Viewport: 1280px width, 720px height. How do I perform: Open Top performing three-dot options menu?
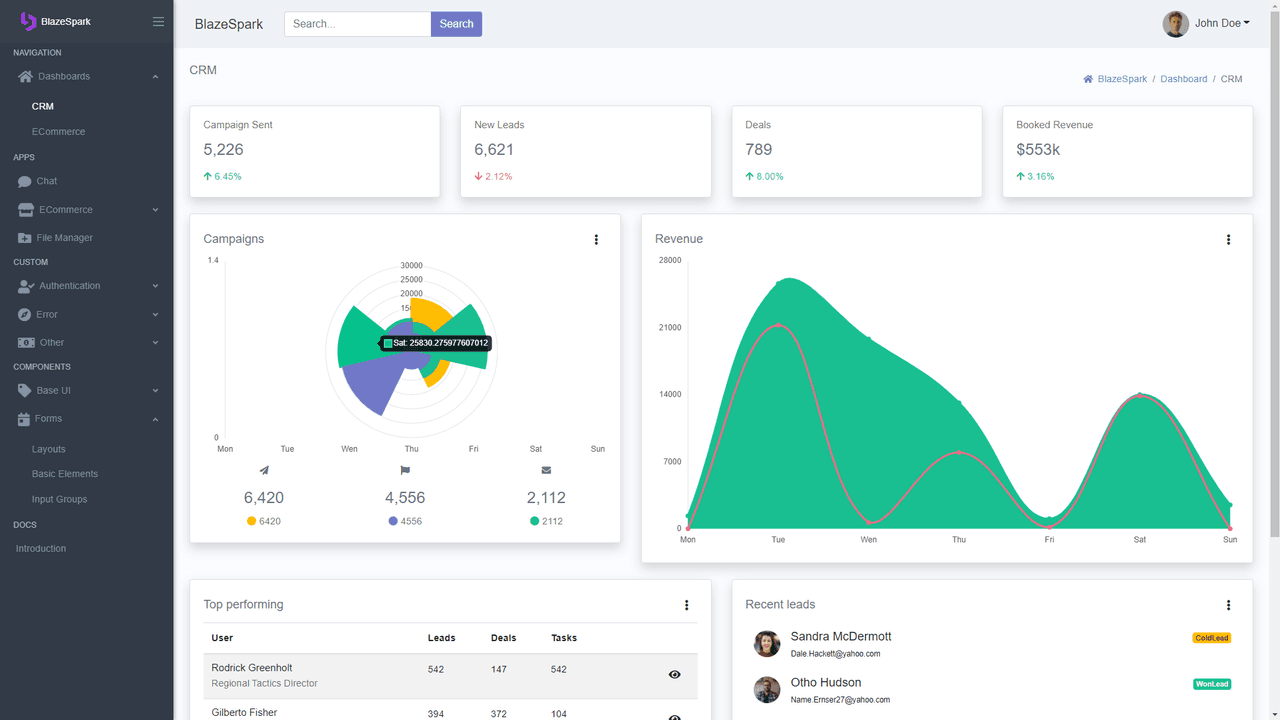(686, 605)
